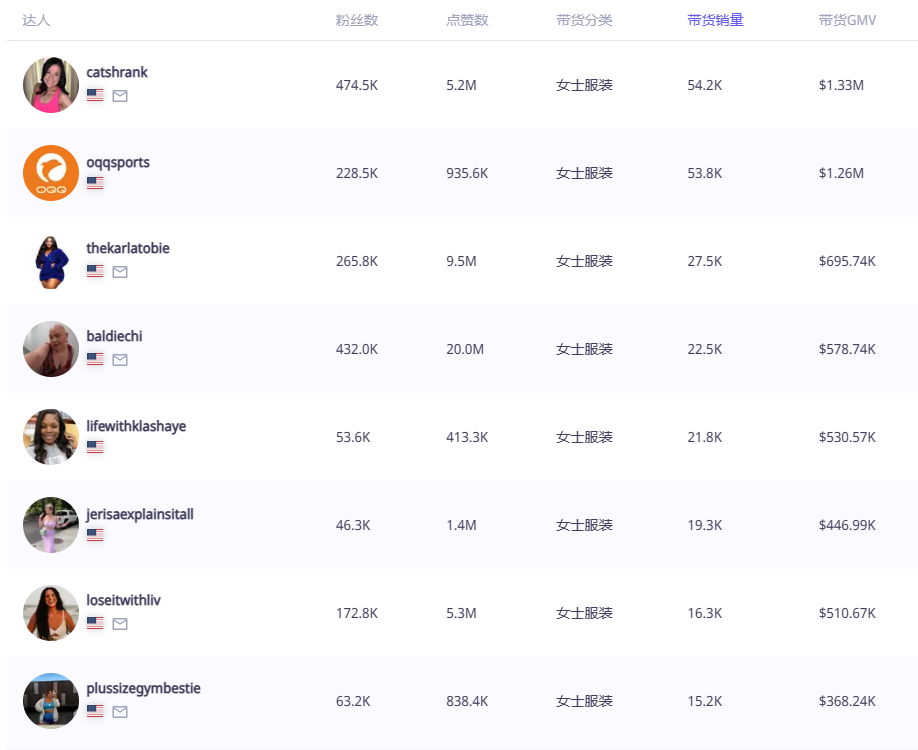Screen dimensions: 918x750
Task: Open the lifewithklashaye username link
Action: point(136,426)
